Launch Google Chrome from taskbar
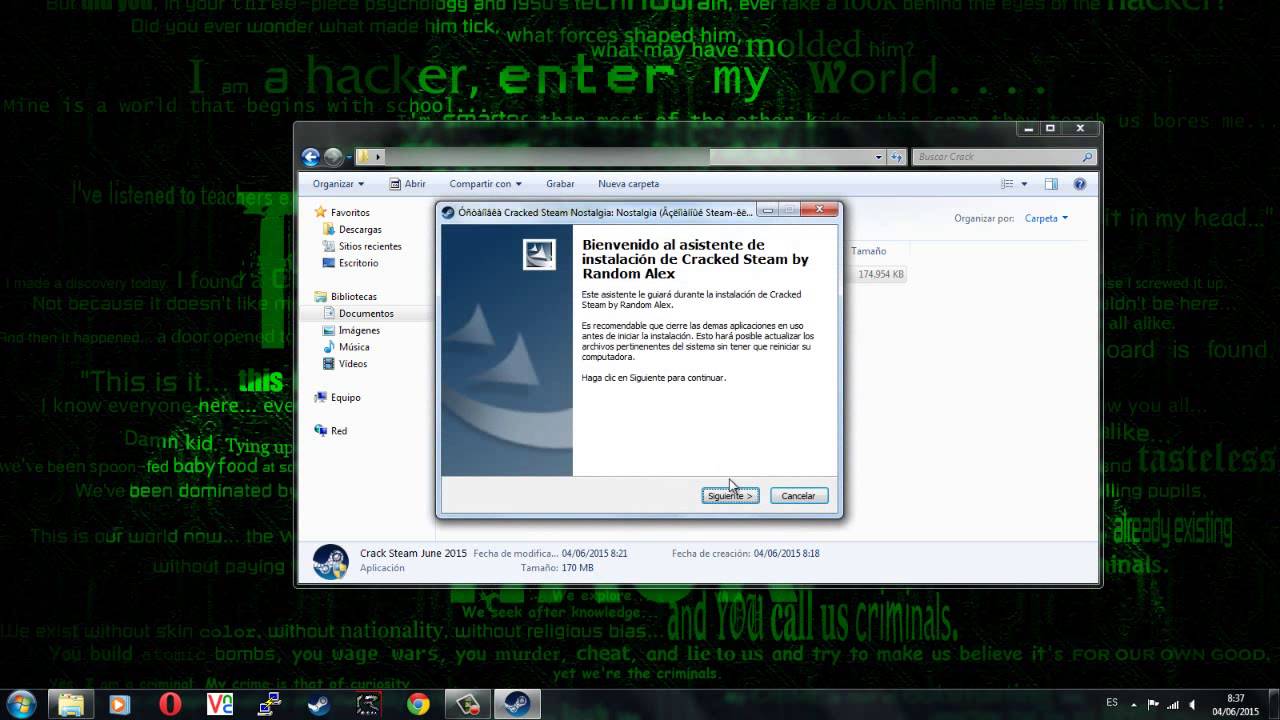Screen dimensions: 1280x720 tap(418, 704)
